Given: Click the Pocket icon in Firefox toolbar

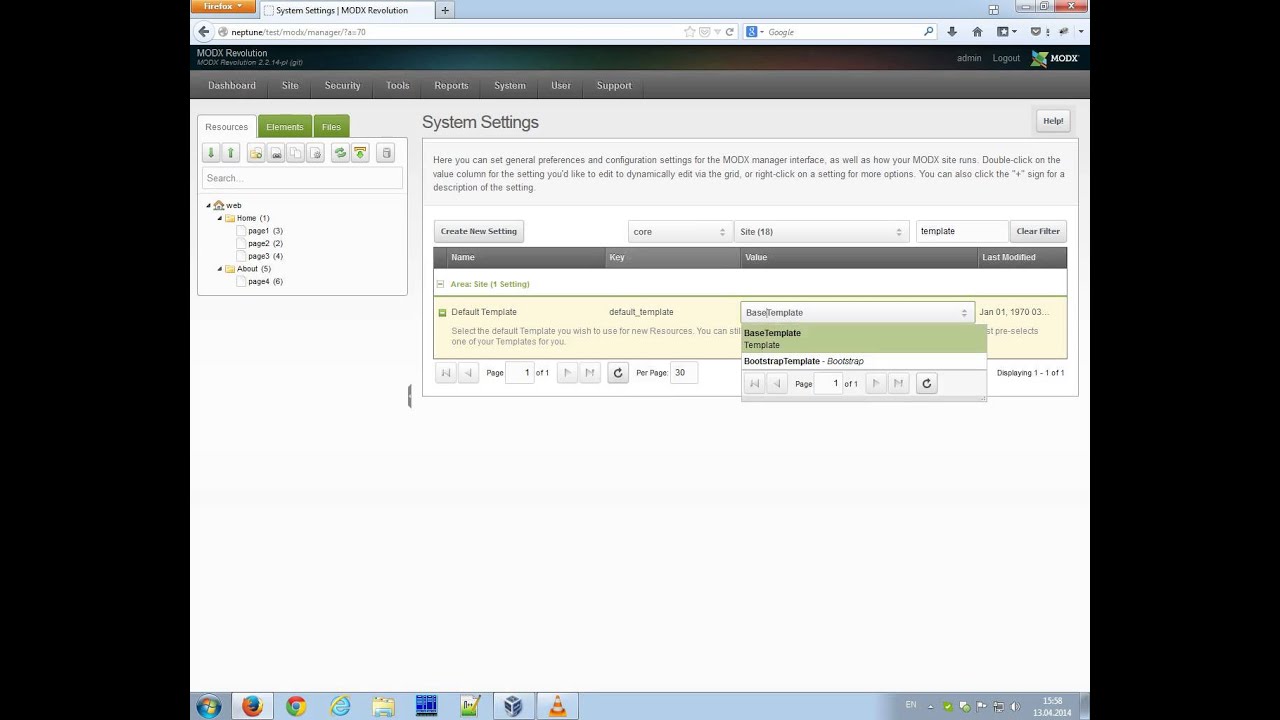Looking at the screenshot, I should tap(1036, 32).
